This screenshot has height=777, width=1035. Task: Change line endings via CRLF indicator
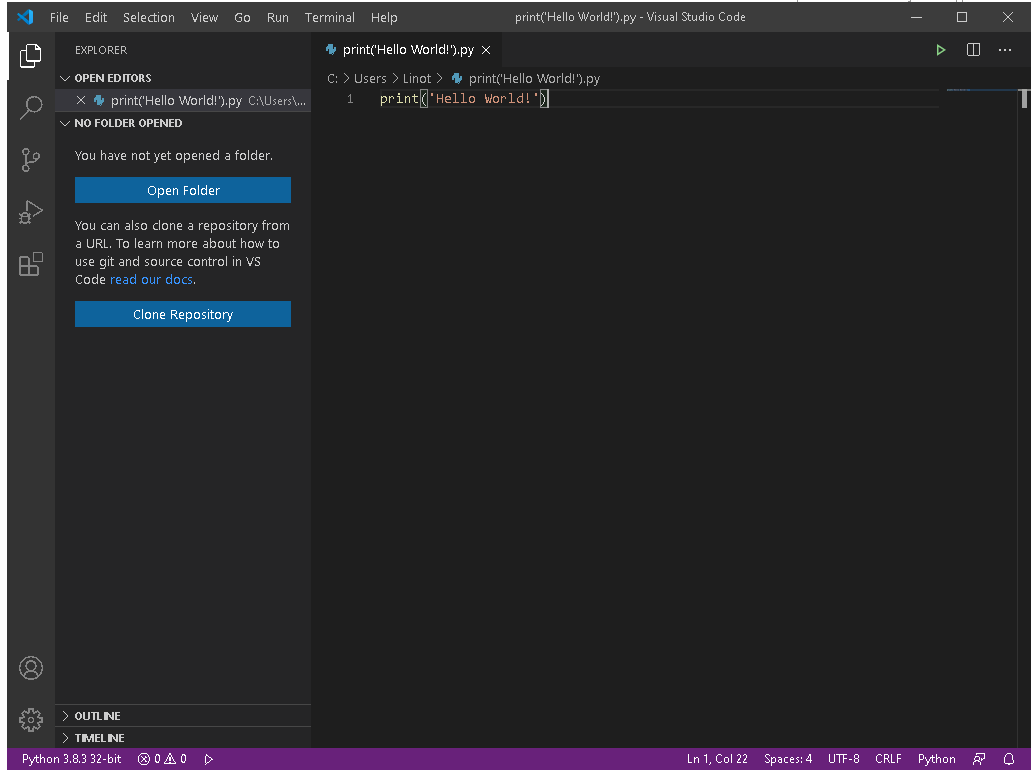pos(888,759)
